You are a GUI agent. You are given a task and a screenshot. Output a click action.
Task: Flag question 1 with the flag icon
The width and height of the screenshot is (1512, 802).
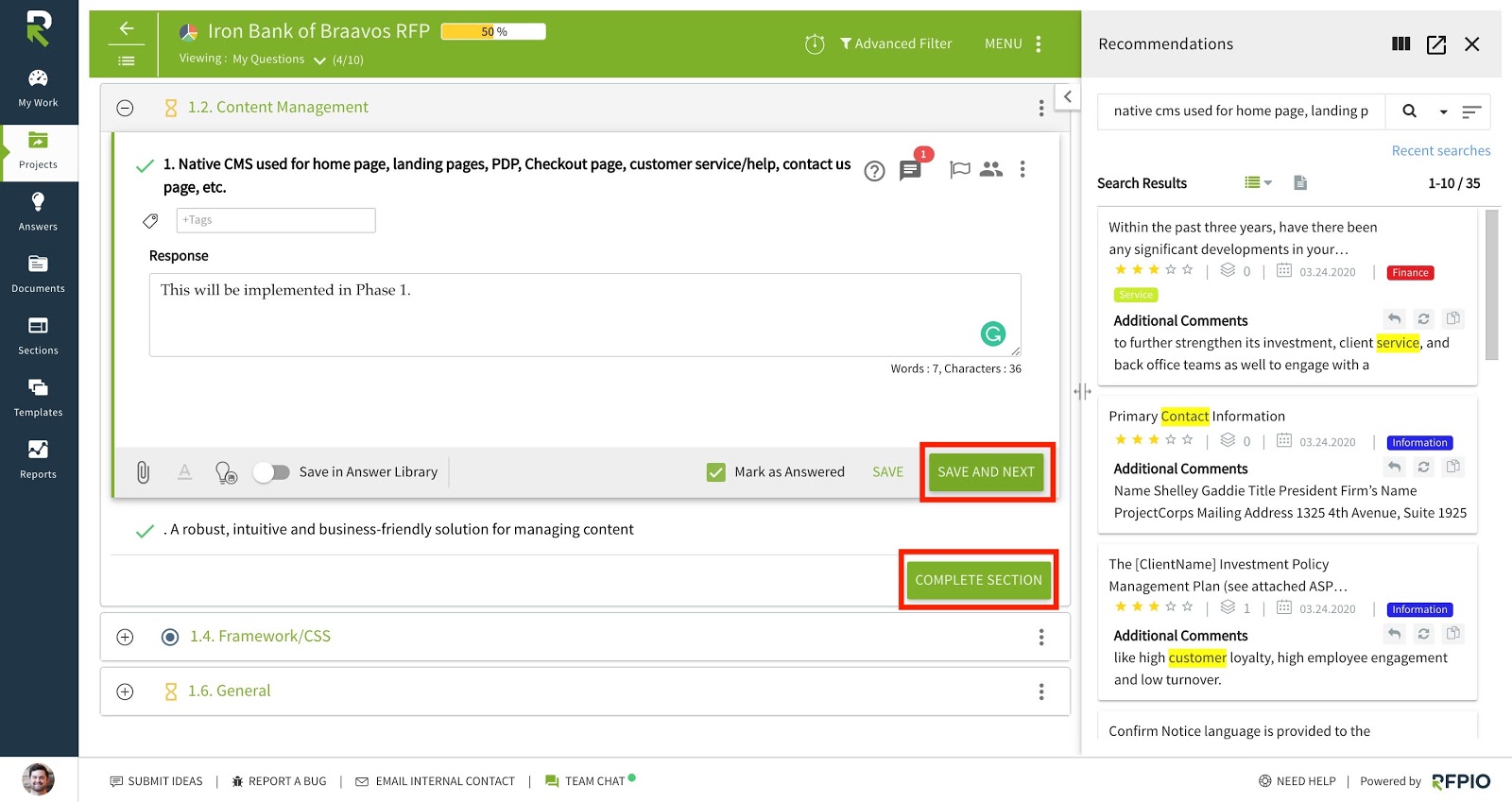click(960, 169)
